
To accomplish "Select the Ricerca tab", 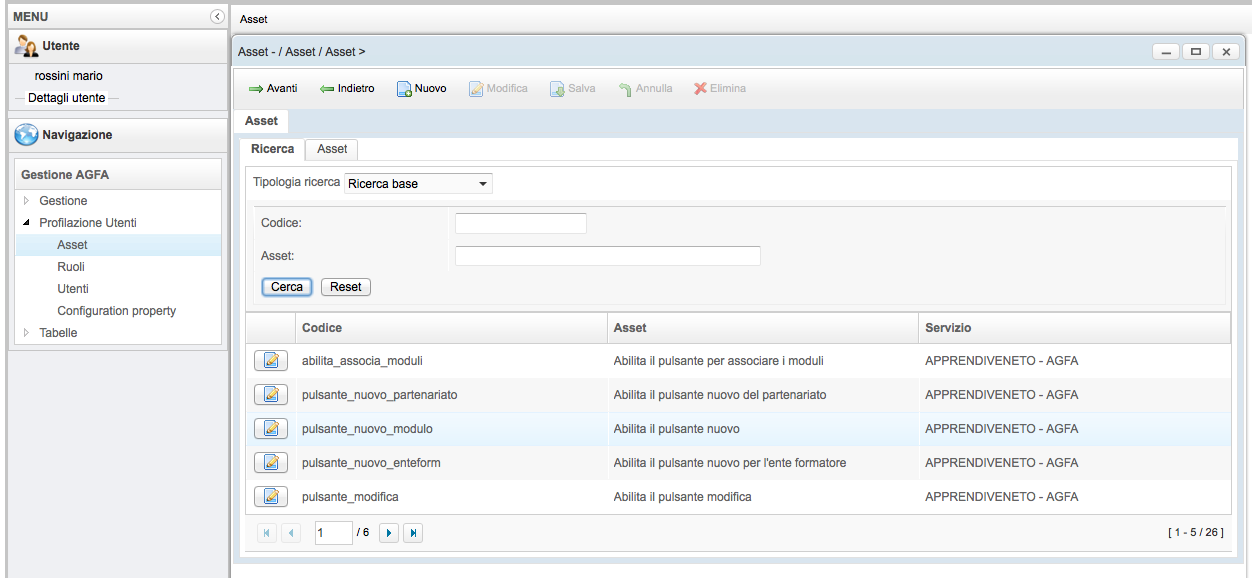I will click(272, 149).
